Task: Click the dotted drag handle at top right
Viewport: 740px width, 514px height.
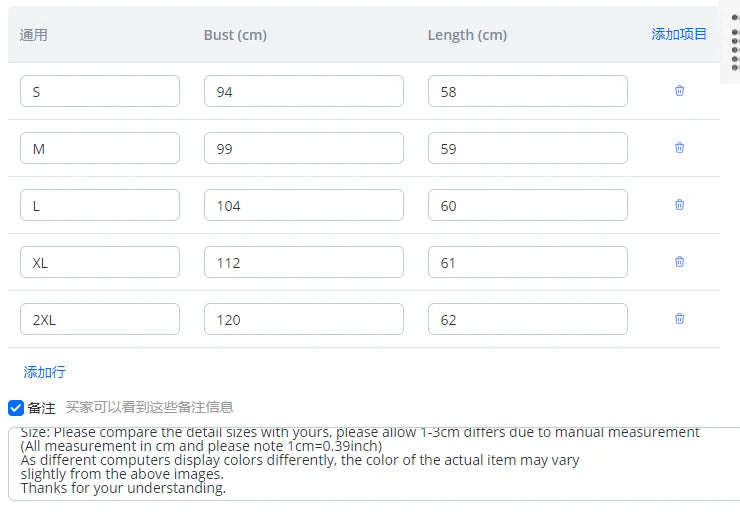Action: coord(735,45)
